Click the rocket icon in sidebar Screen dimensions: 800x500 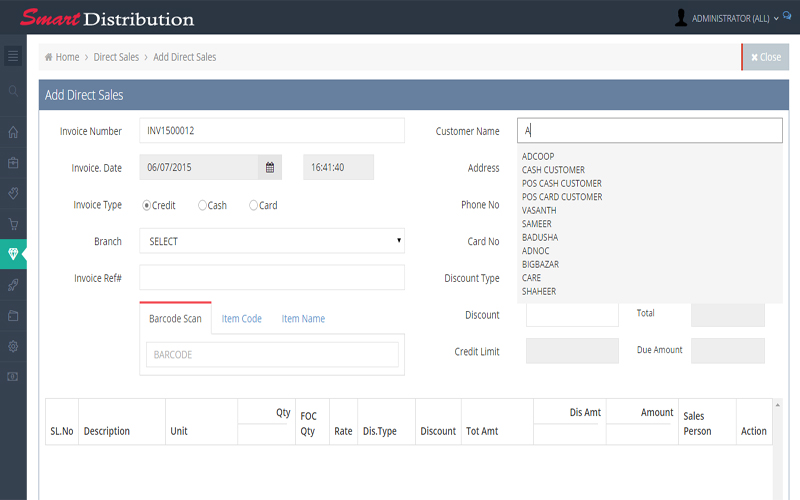tap(13, 285)
